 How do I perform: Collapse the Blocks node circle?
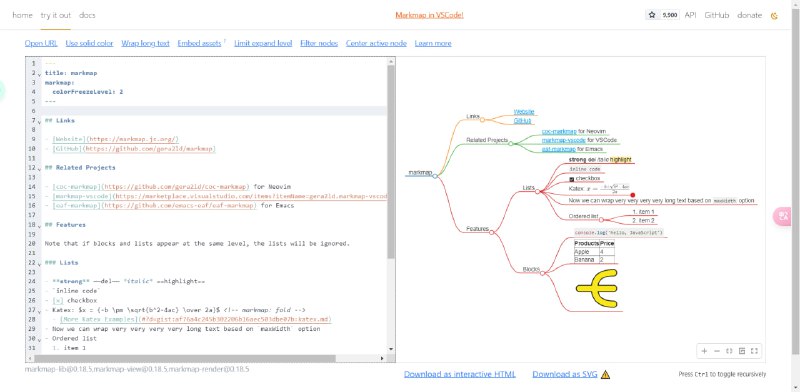542,273
